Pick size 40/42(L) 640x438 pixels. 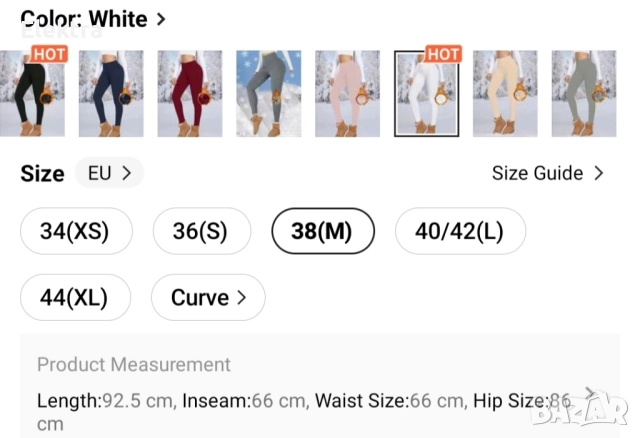(x=460, y=232)
